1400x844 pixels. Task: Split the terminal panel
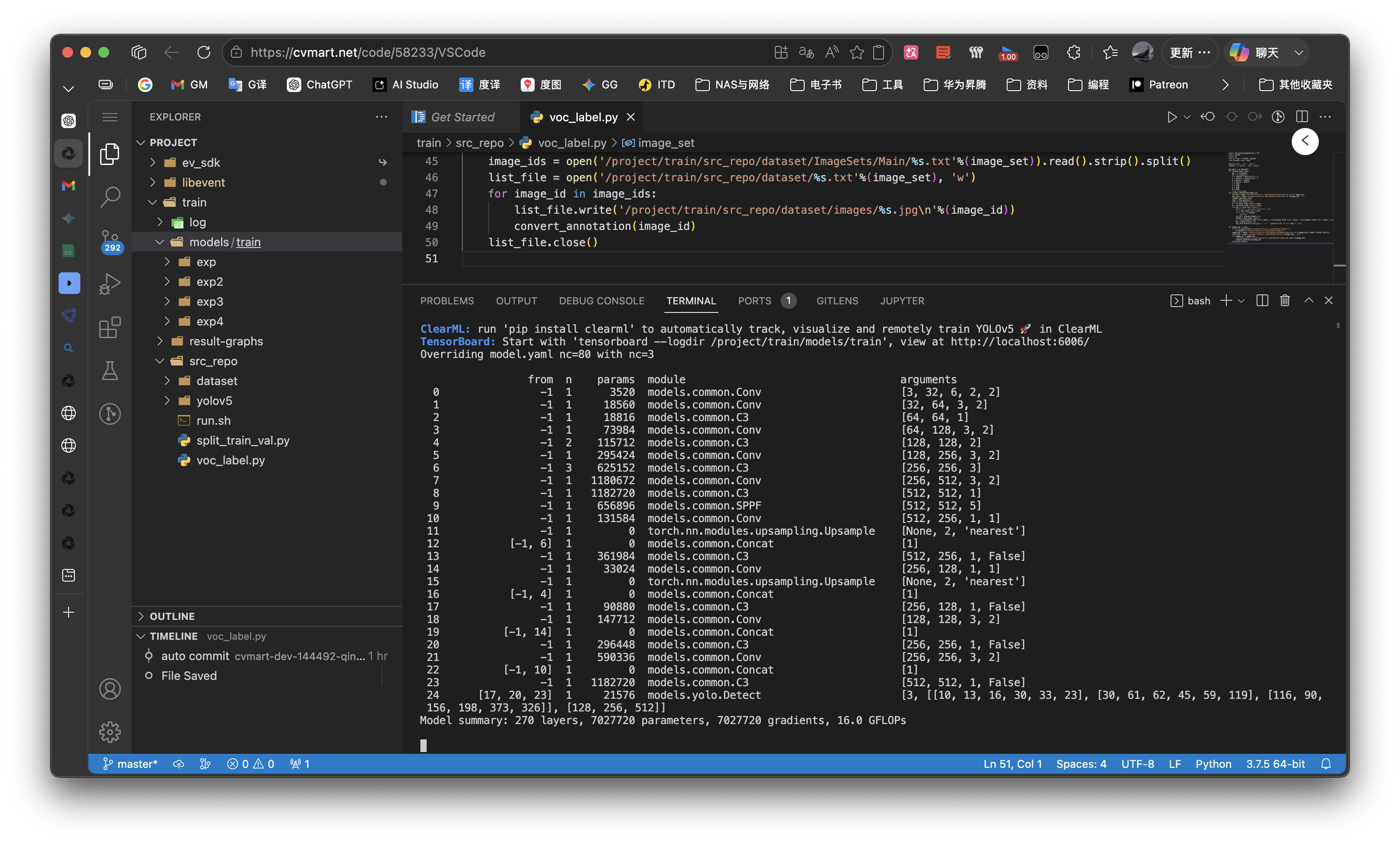(1262, 300)
